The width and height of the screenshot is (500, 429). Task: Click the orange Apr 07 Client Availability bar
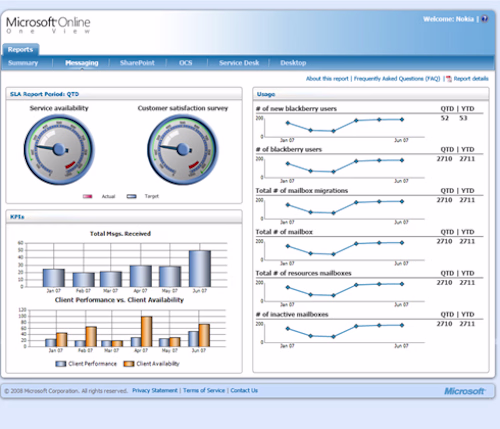pos(147,332)
